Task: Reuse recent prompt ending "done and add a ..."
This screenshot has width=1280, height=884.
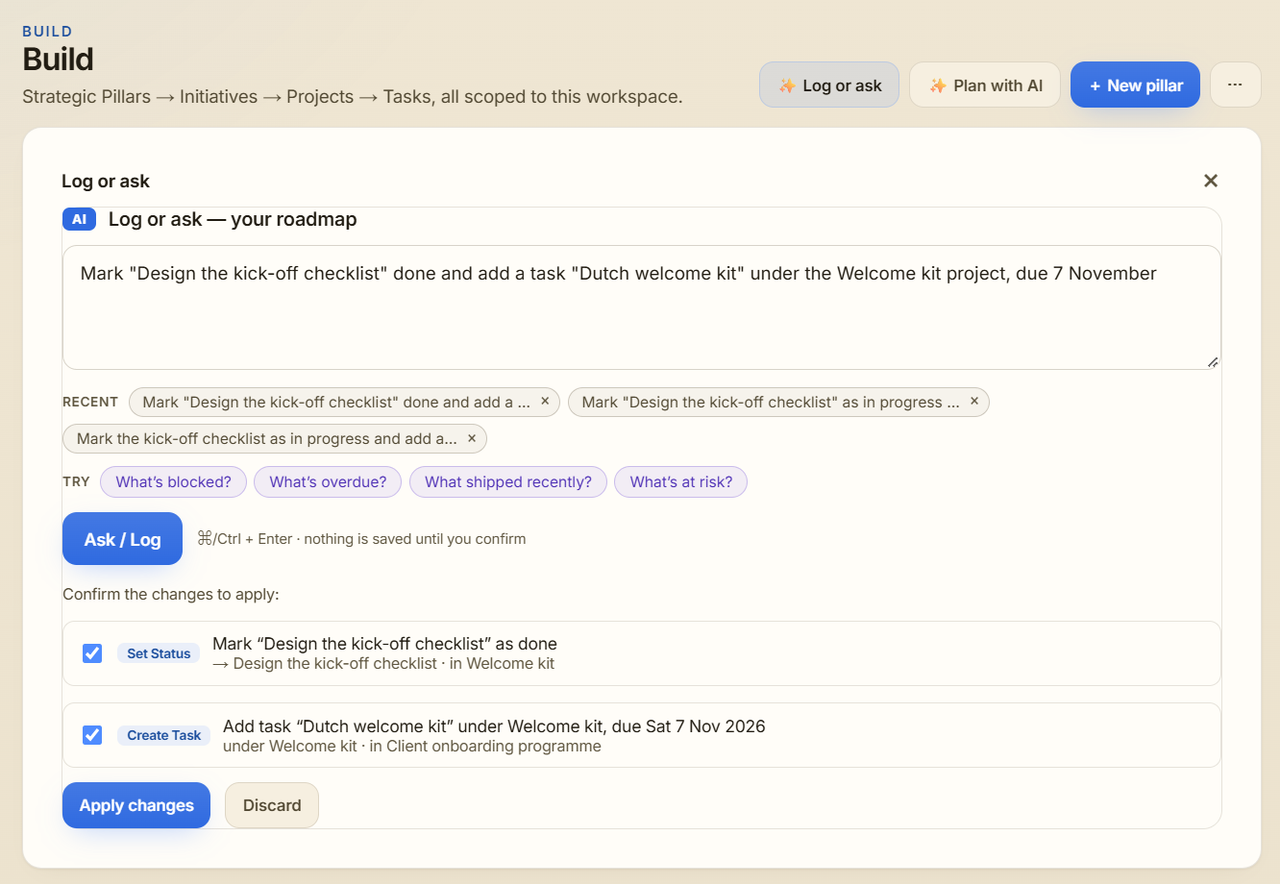Action: click(336, 402)
